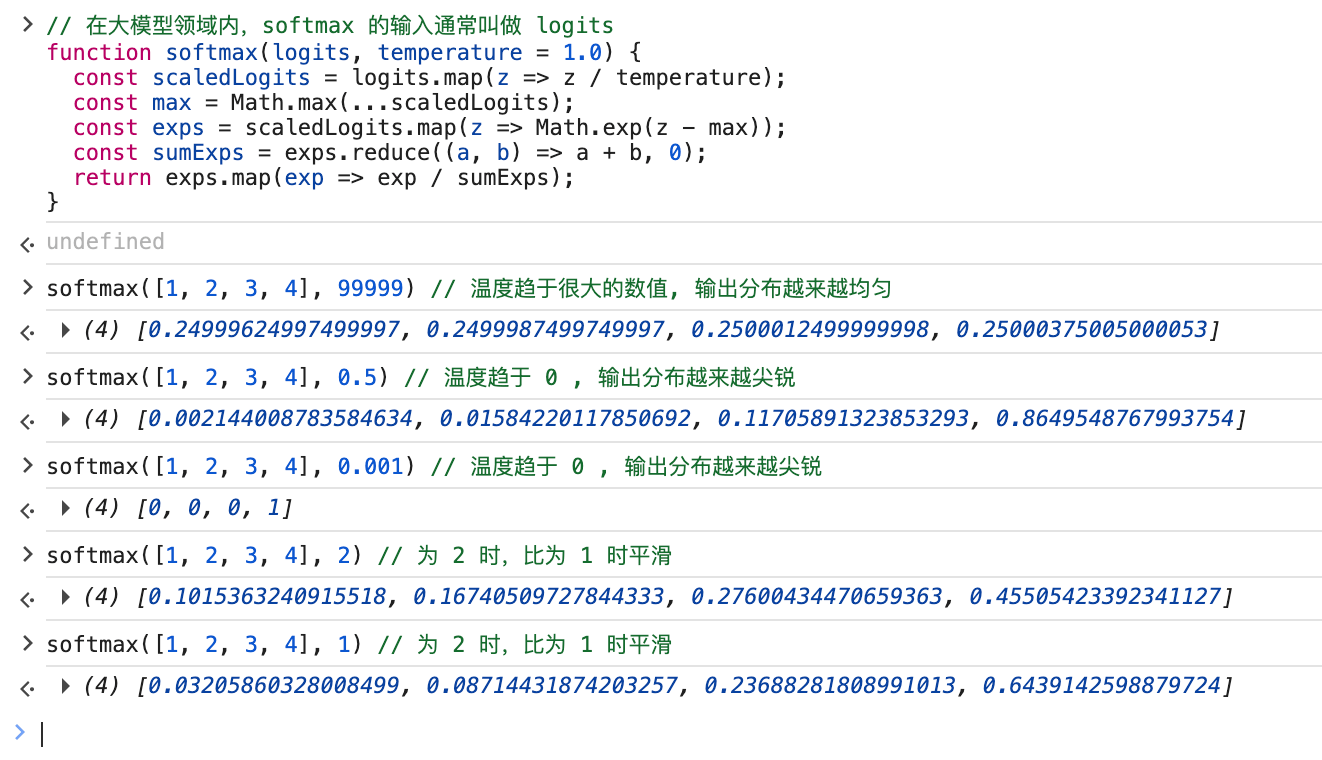Expand the array output starting with 0.1015
The height and width of the screenshot is (760, 1322).
(65, 597)
